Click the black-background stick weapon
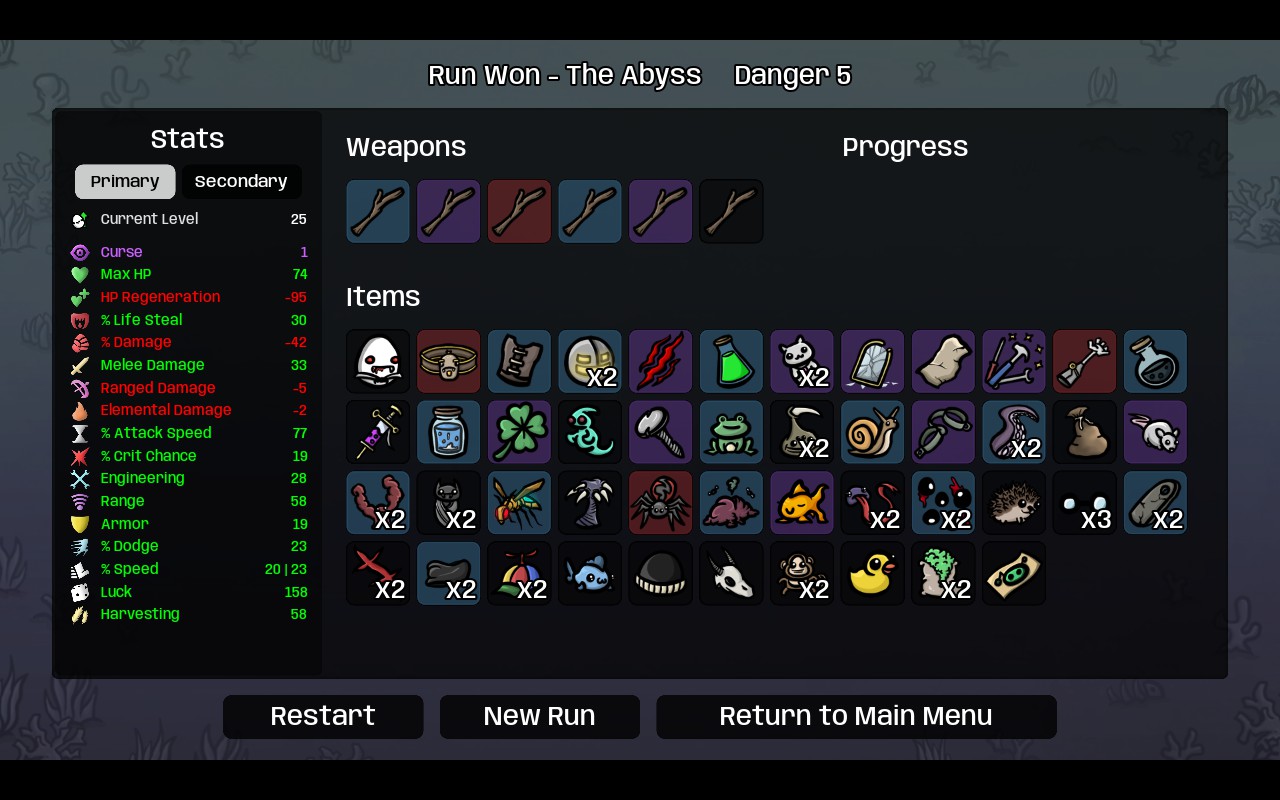The width and height of the screenshot is (1280, 800). click(731, 212)
